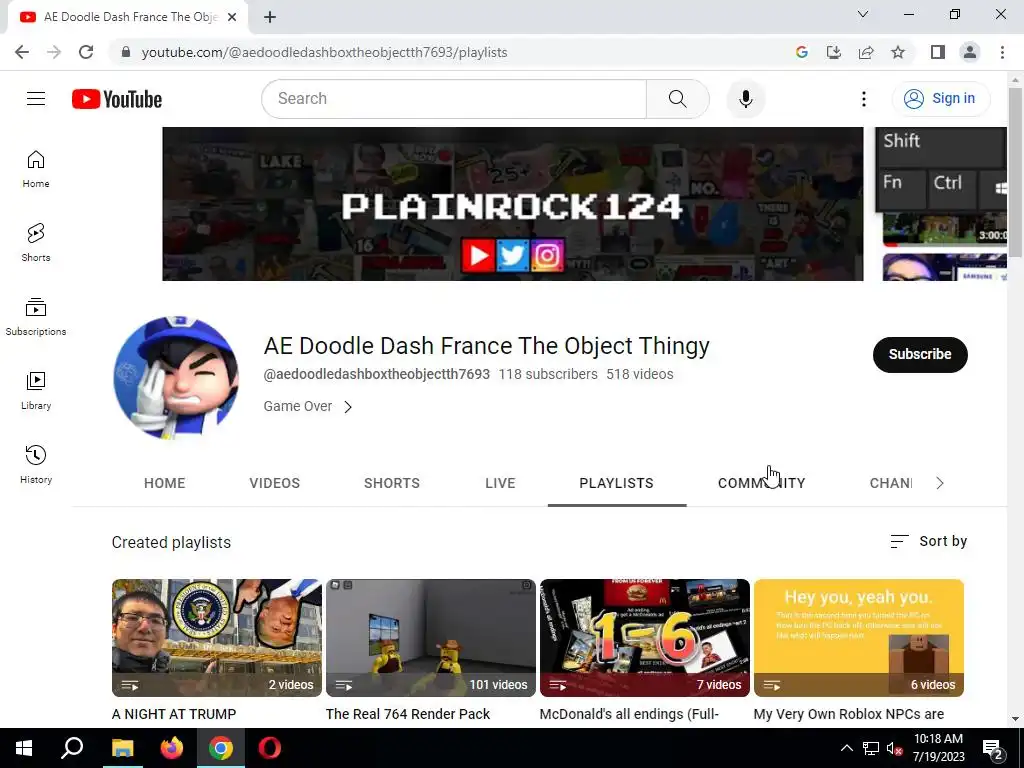Launch Opera from taskbar
1024x768 pixels.
[270, 748]
